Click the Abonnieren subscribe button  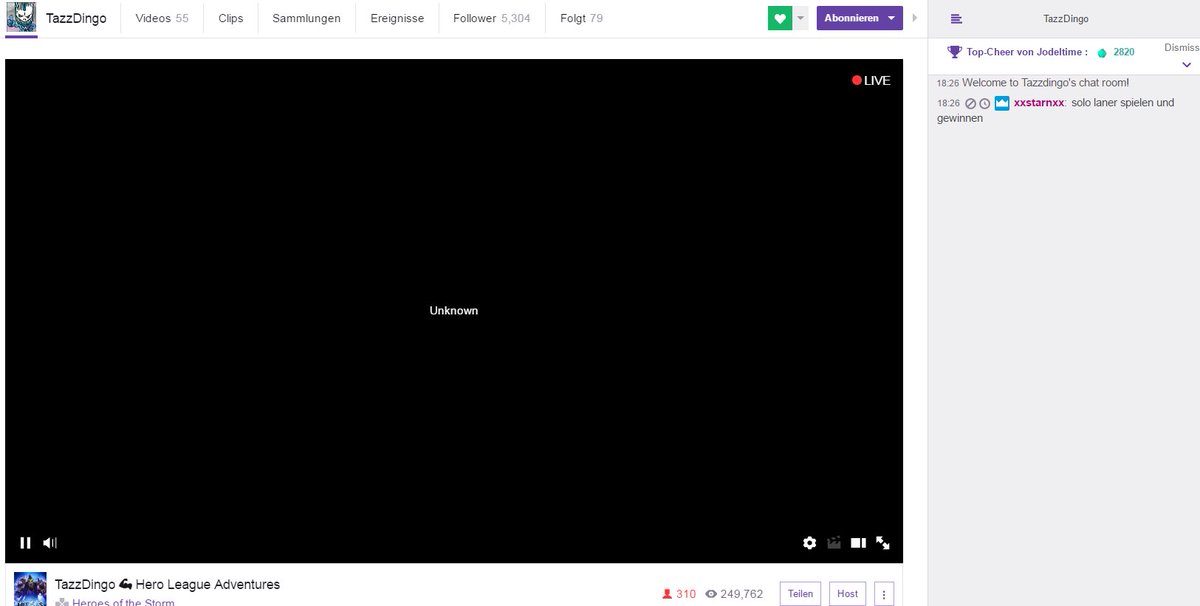(859, 18)
